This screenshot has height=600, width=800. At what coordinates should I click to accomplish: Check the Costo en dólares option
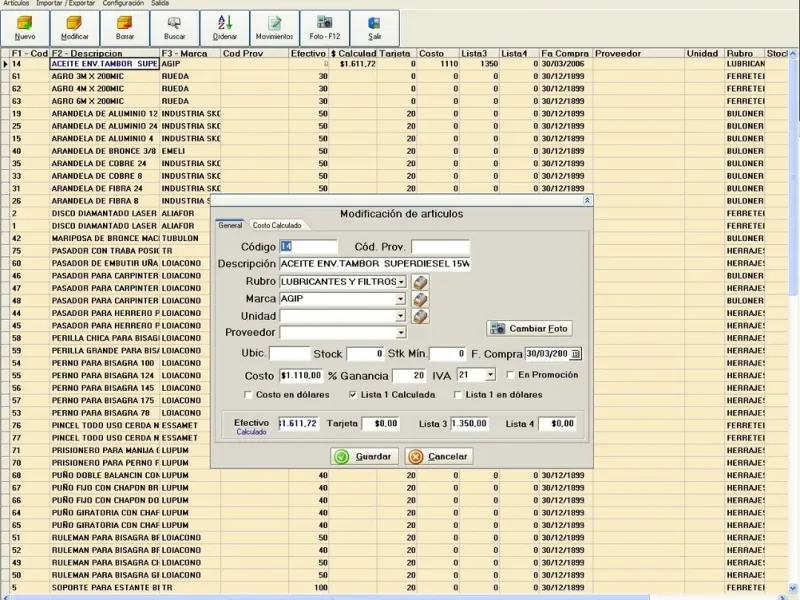[247, 395]
